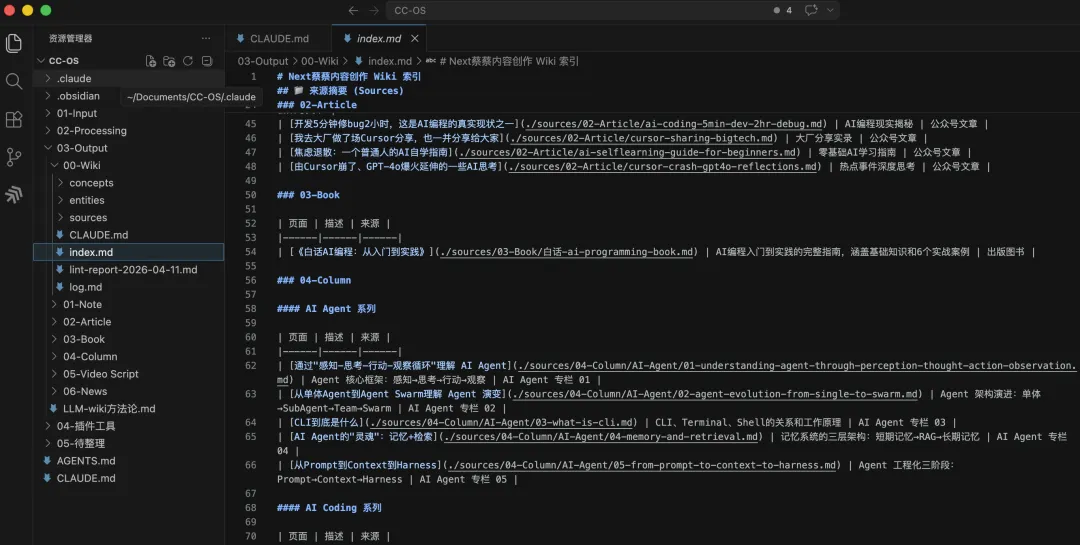Expand the concepts folder
The image size is (1080, 545).
pos(91,183)
